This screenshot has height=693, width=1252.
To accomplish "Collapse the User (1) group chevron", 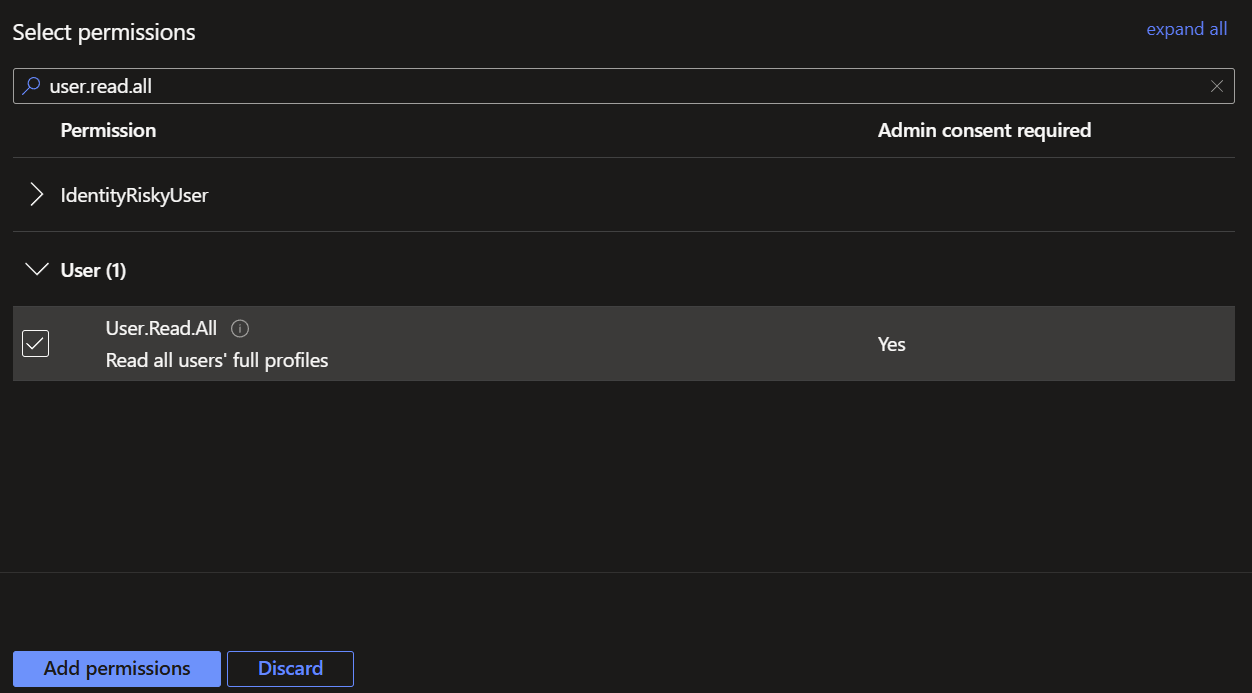I will pos(37,270).
